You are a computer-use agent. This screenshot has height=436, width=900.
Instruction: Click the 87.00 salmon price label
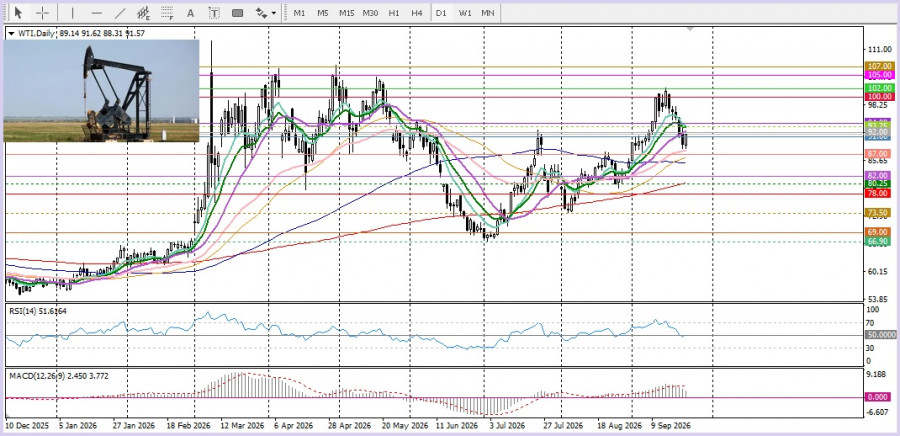coord(880,154)
